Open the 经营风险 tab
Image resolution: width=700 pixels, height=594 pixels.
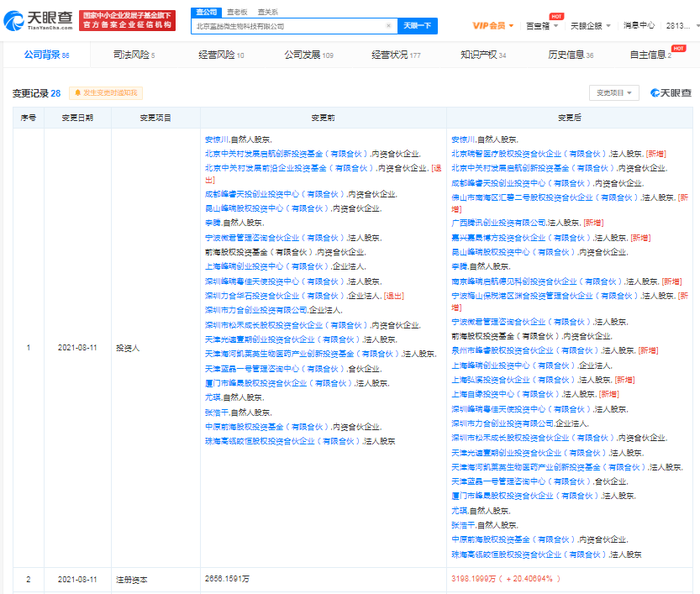click(221, 55)
